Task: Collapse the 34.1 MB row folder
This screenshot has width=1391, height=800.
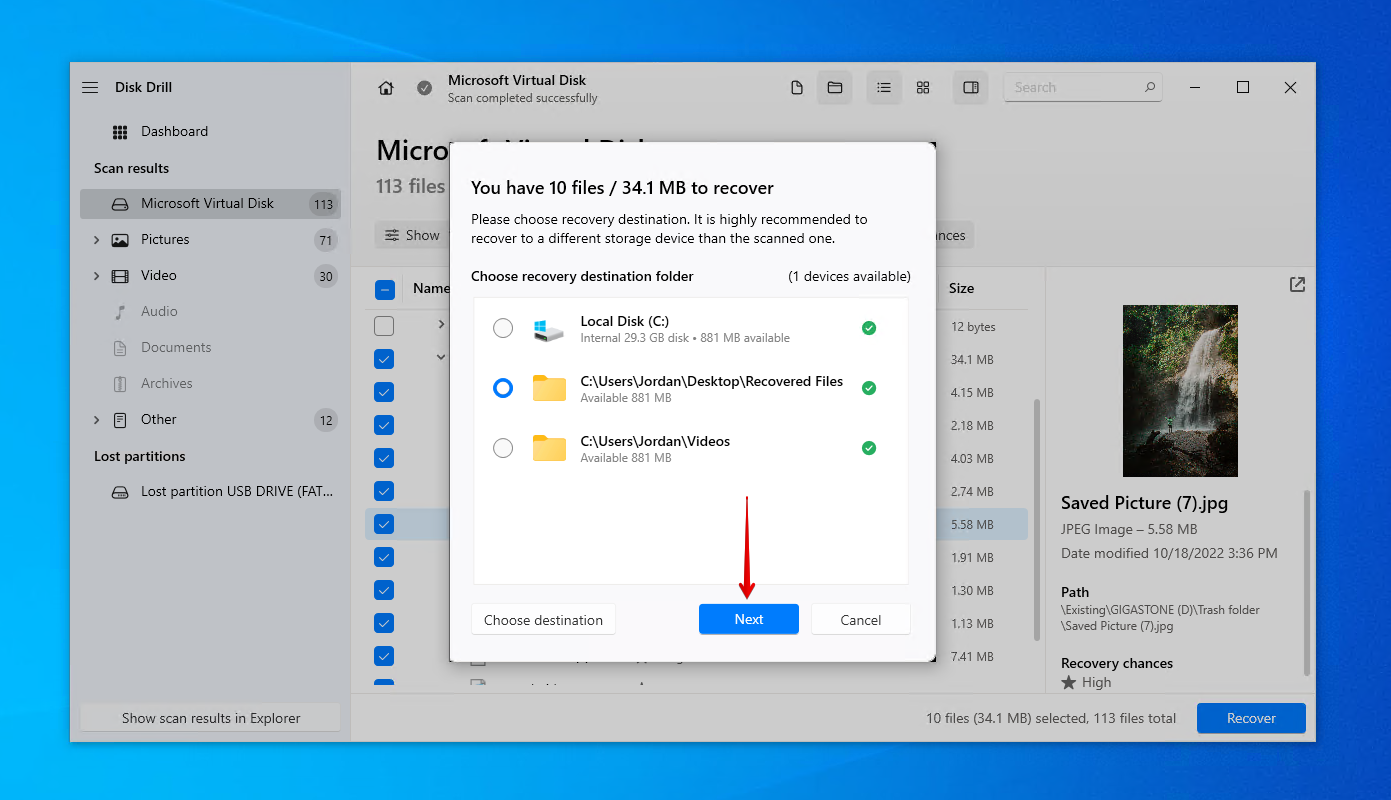Action: pos(441,357)
